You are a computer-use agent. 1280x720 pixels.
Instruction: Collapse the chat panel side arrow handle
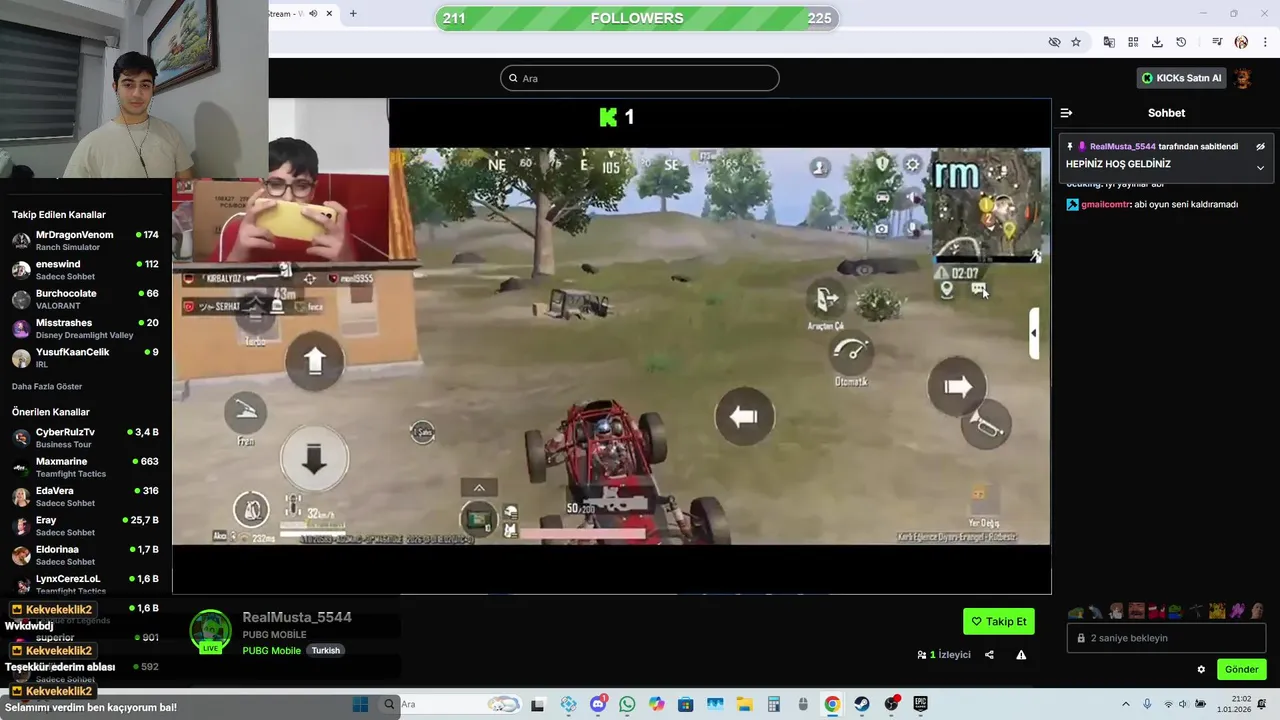coord(1034,333)
